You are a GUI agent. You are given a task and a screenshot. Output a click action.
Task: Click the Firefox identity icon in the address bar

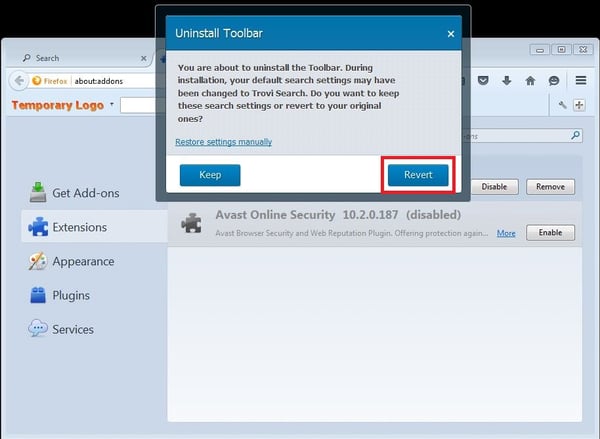coord(37,81)
